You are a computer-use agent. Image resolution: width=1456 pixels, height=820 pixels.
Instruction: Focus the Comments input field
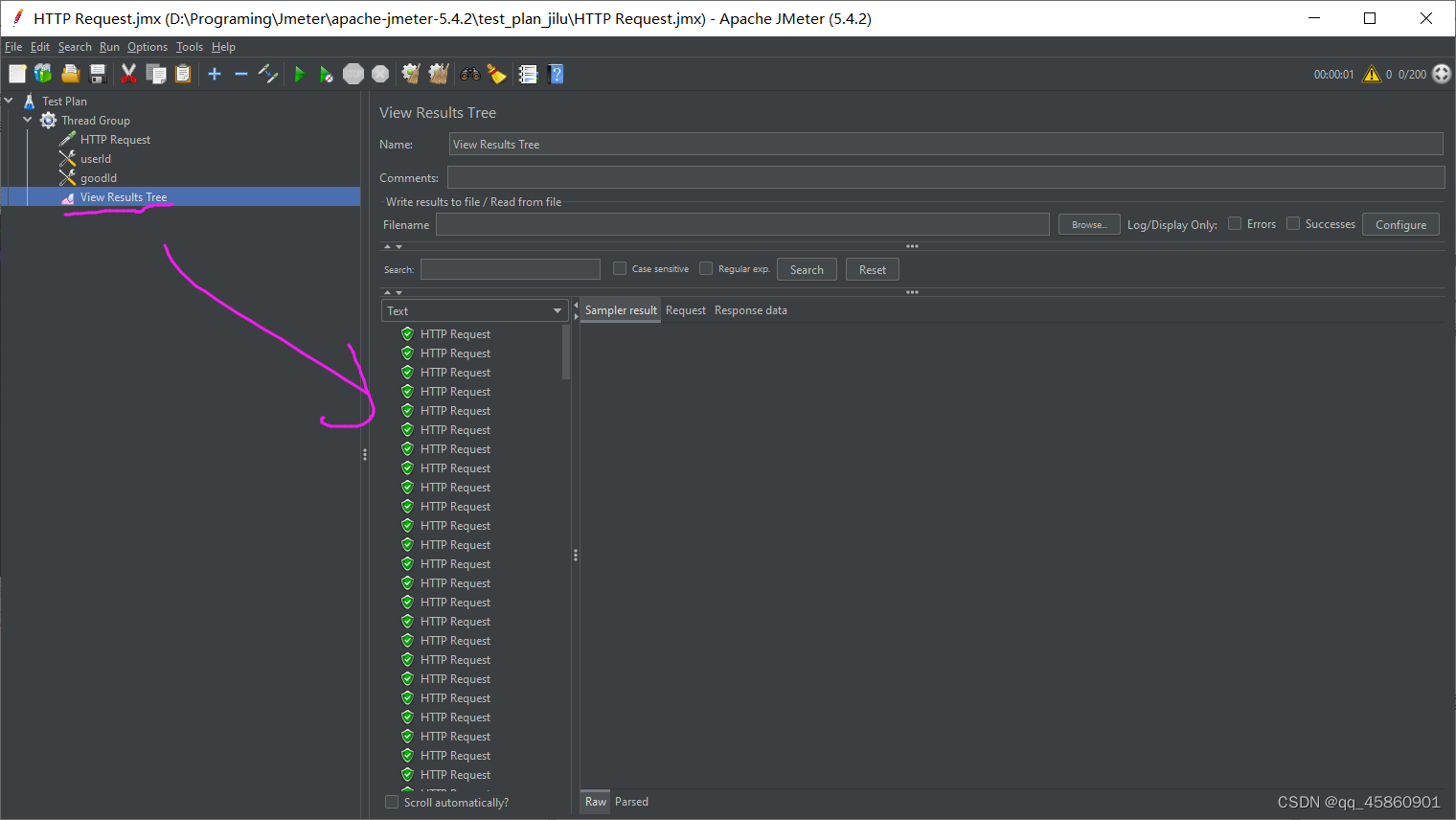[x=945, y=177]
